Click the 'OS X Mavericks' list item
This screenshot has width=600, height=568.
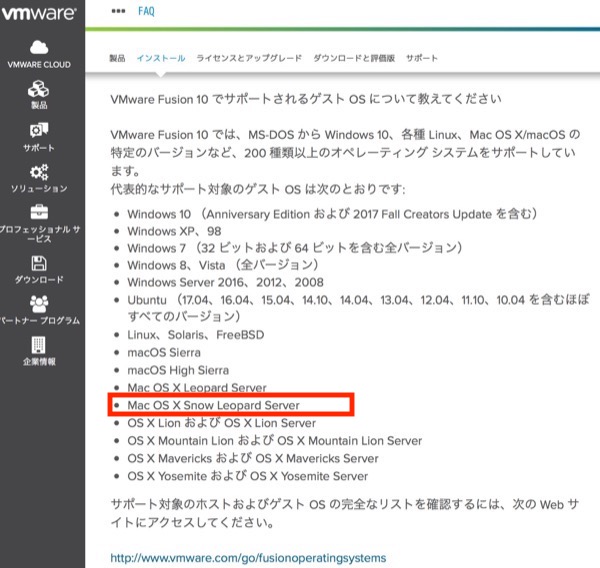[253, 458]
